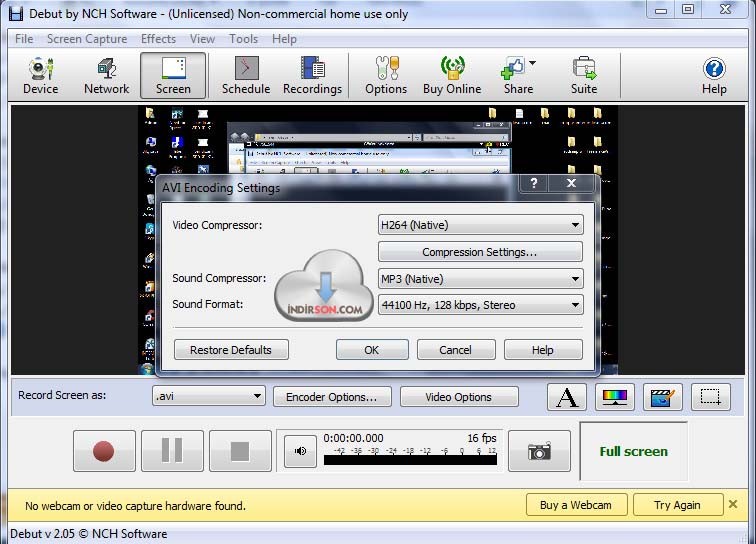Screen dimensions: 756x544
Task: Select the Device webcam source
Action: click(40, 76)
